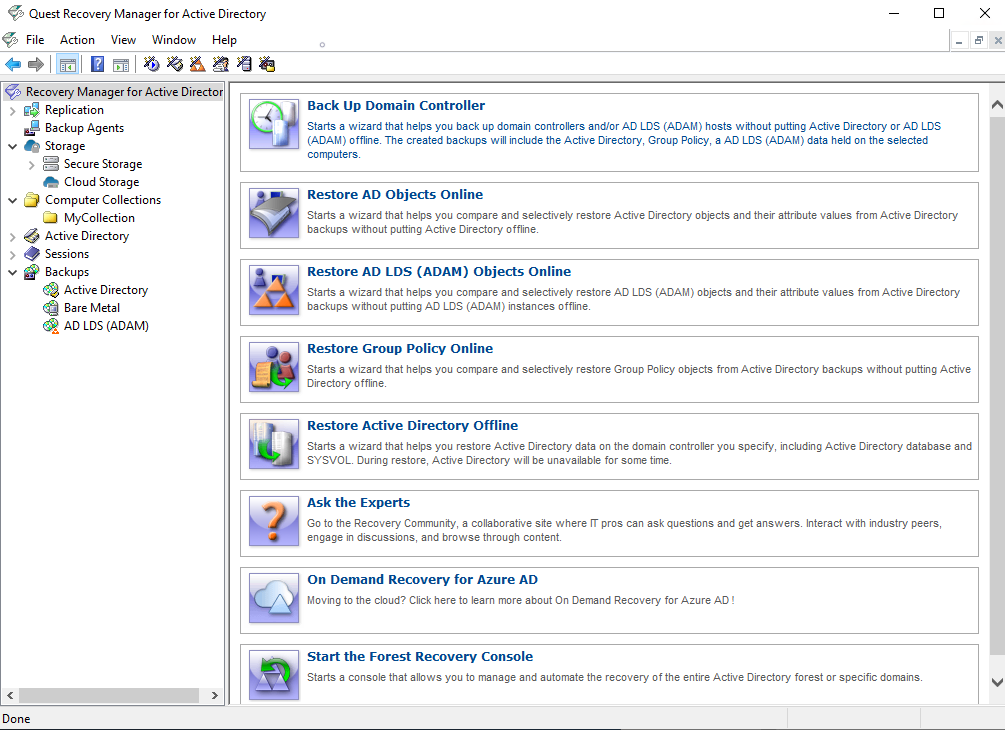
Task: Open the Window menu
Action: (174, 40)
